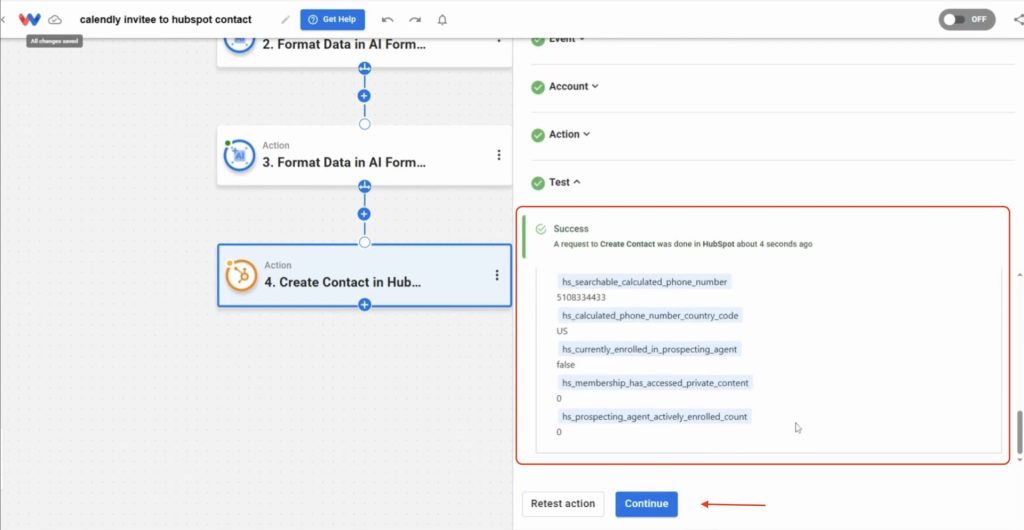Toggle the workflow OFF switch on
The image size is (1024, 530).
click(967, 20)
